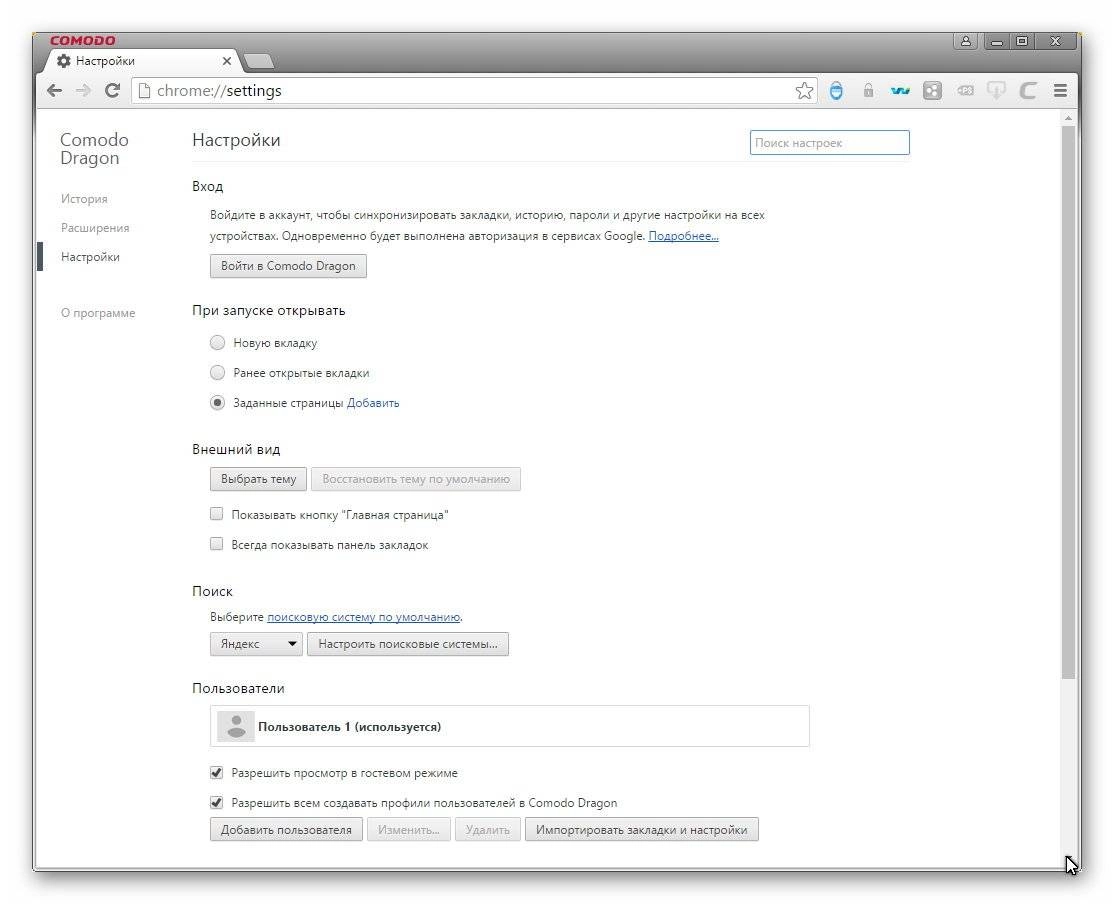Image resolution: width=1114 pixels, height=904 pixels.
Task: Open О программе in the sidebar
Action: click(98, 313)
